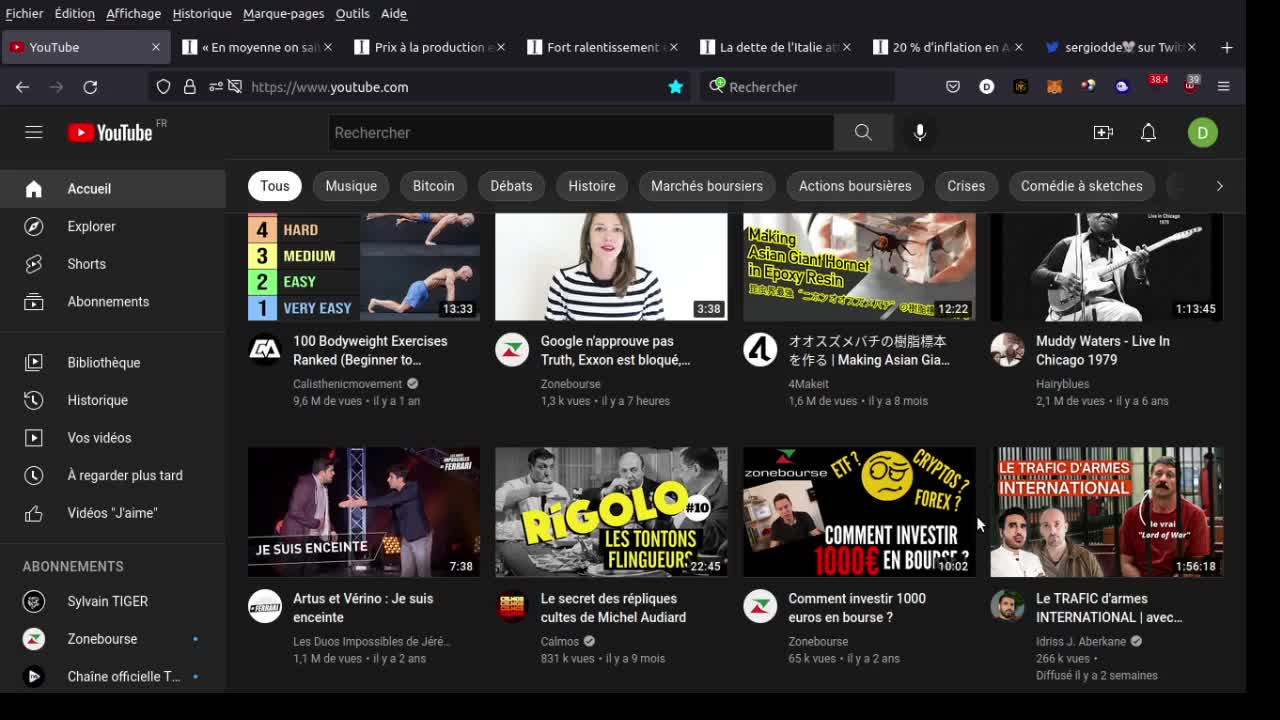Open Chaîne officielle T... subscription
The image size is (1280, 720).
(113, 676)
